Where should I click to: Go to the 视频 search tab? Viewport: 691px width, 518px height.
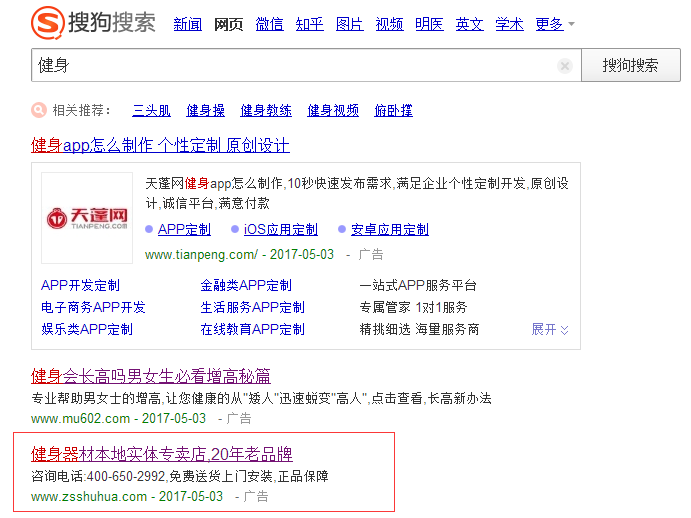389,24
